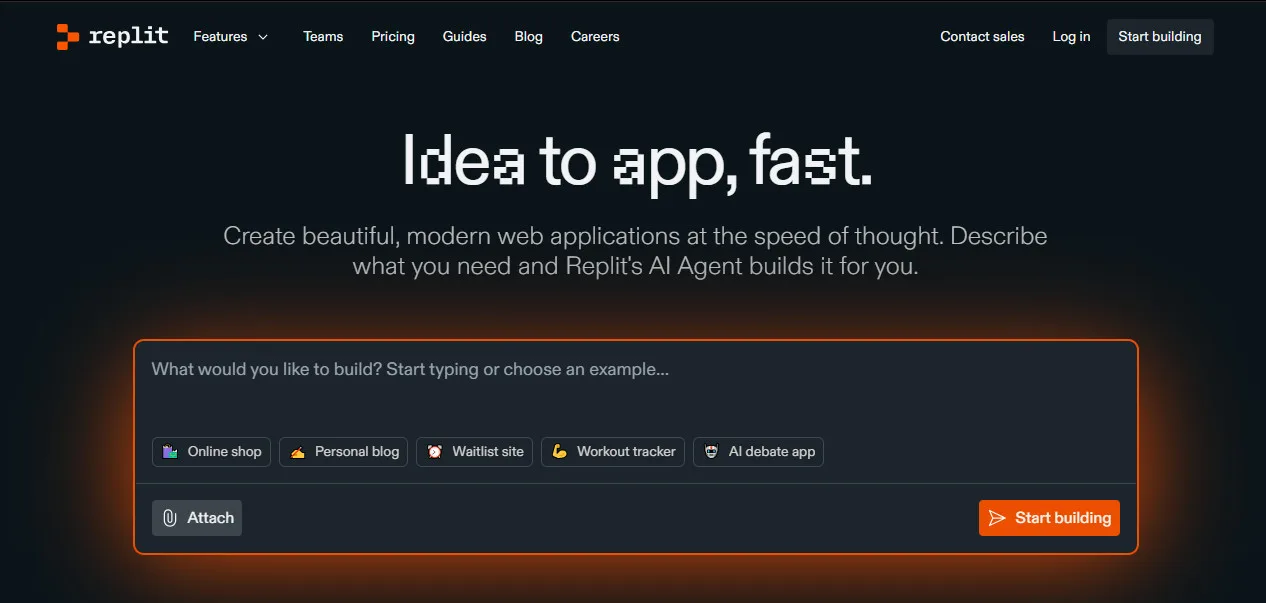
Task: Click the send arrow icon on Start building button
Action: (996, 517)
